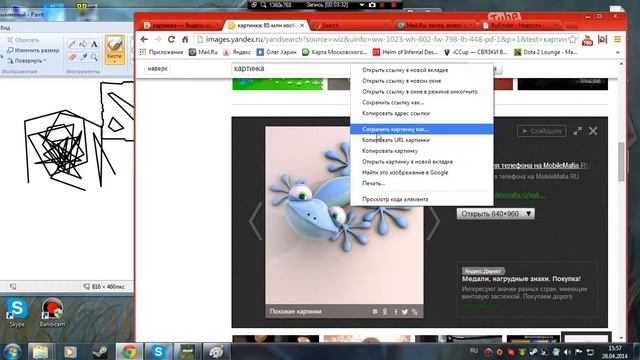Select the Text tool in Paint

(x=94, y=44)
